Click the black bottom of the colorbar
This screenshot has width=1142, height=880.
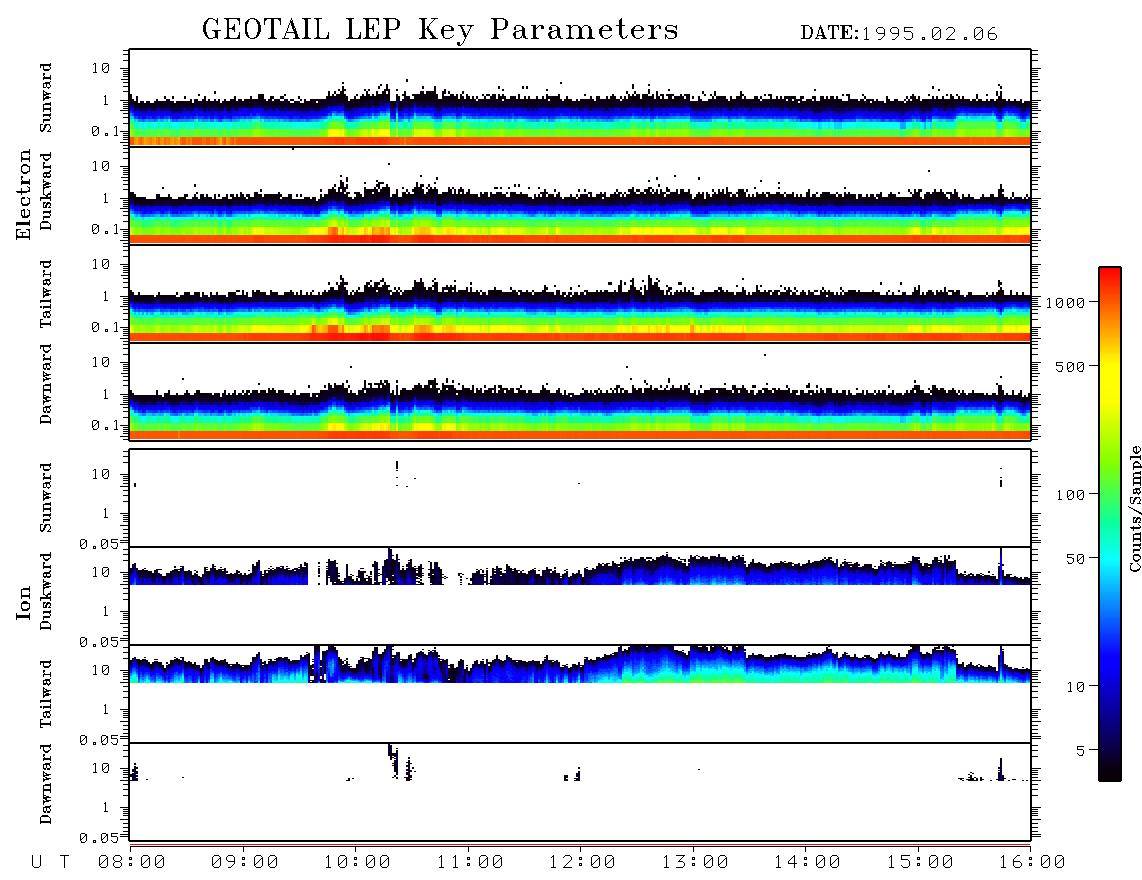[x=1110, y=772]
